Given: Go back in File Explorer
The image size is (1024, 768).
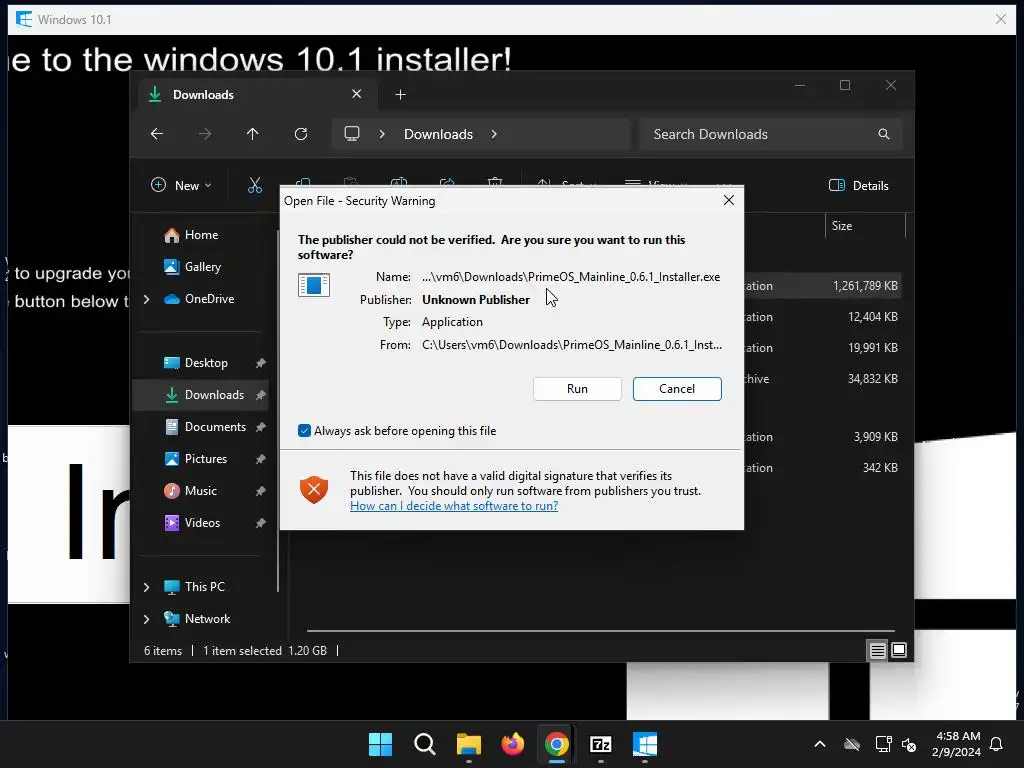Looking at the screenshot, I should [157, 134].
